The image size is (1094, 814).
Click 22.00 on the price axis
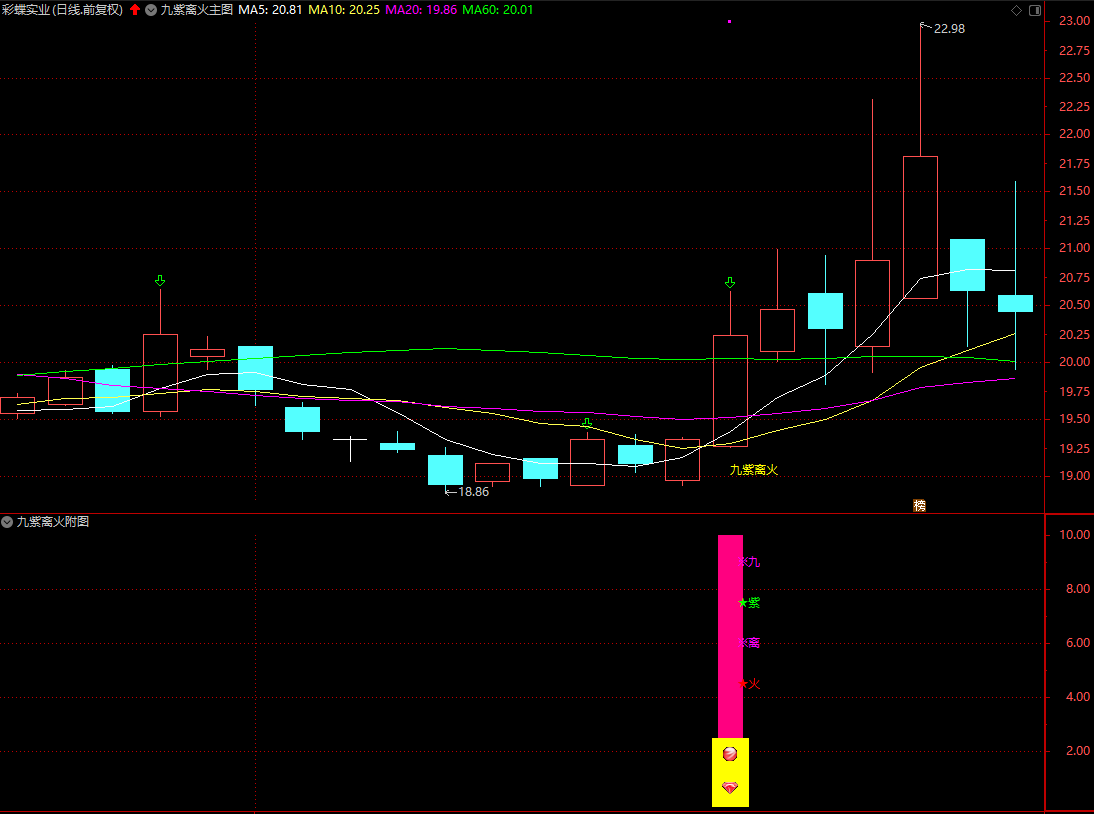click(1074, 134)
